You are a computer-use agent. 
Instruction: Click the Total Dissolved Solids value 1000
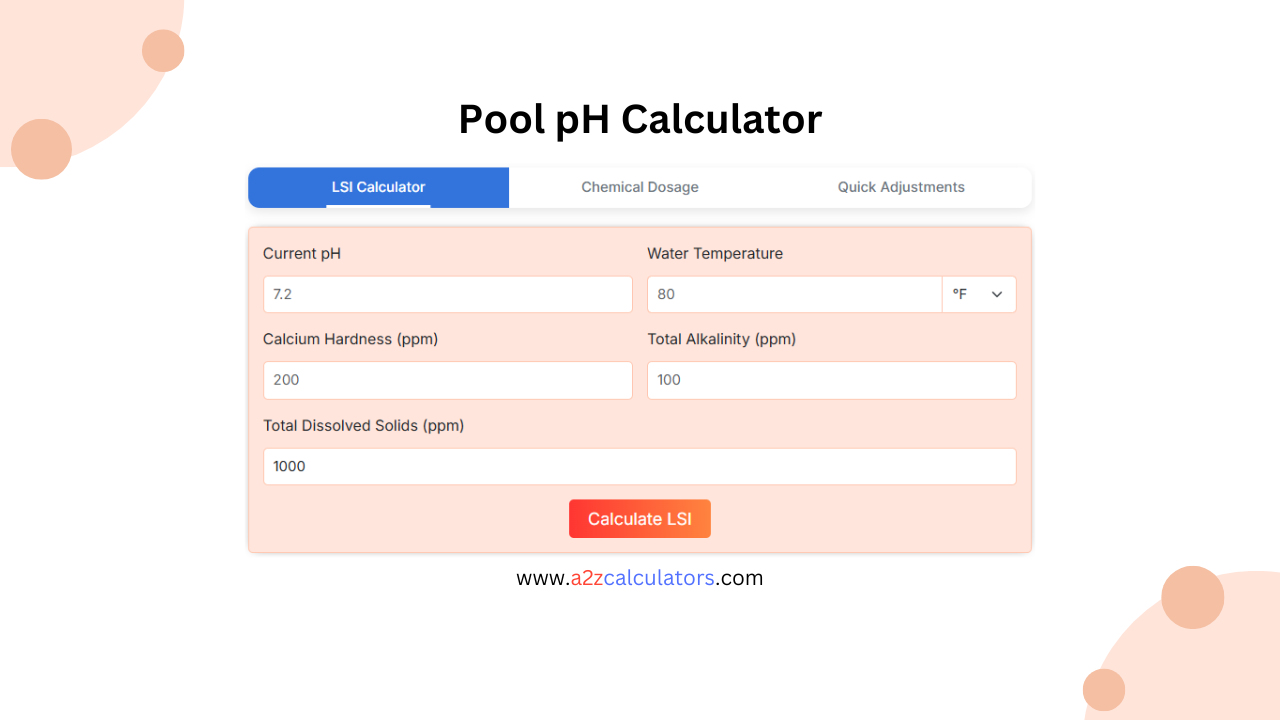tap(289, 466)
